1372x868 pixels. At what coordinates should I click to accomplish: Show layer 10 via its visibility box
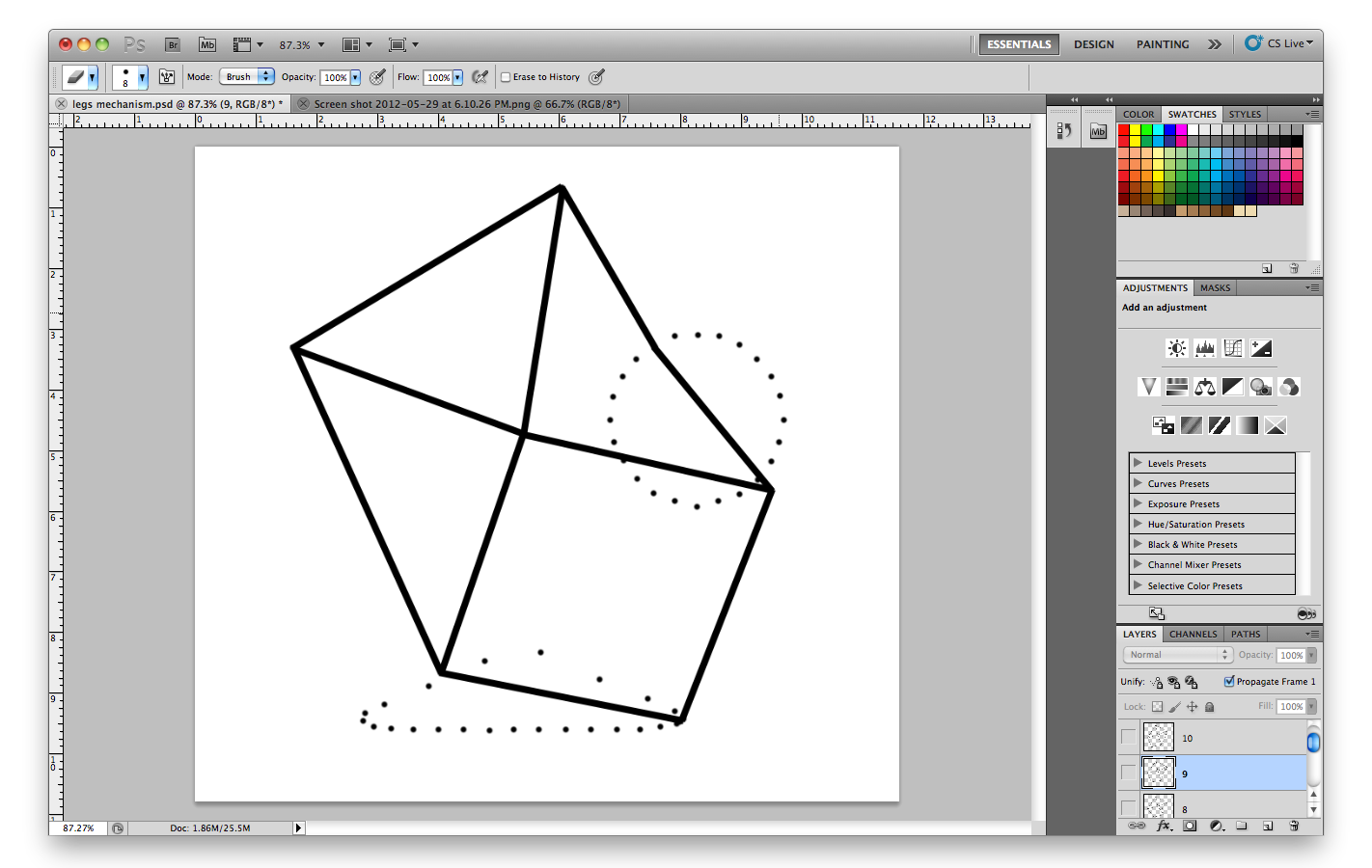click(1129, 737)
